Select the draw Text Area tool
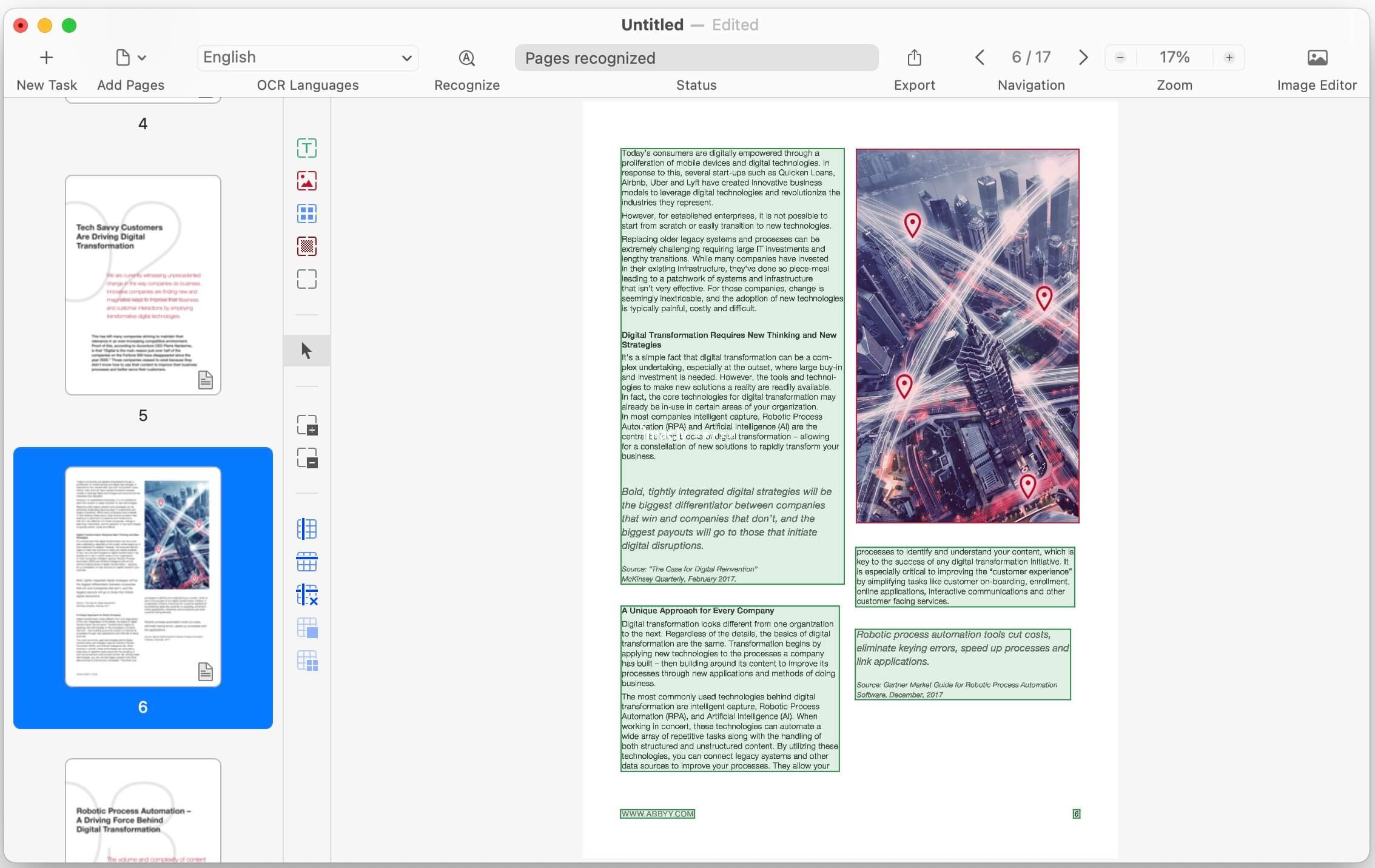1375x868 pixels. [307, 148]
